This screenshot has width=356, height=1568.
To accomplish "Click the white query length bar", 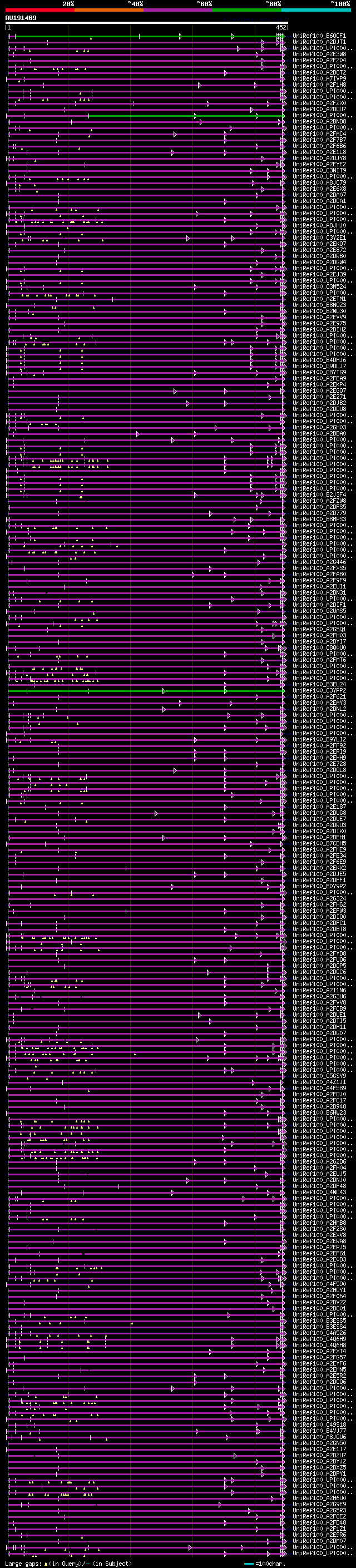I will pos(146,22).
